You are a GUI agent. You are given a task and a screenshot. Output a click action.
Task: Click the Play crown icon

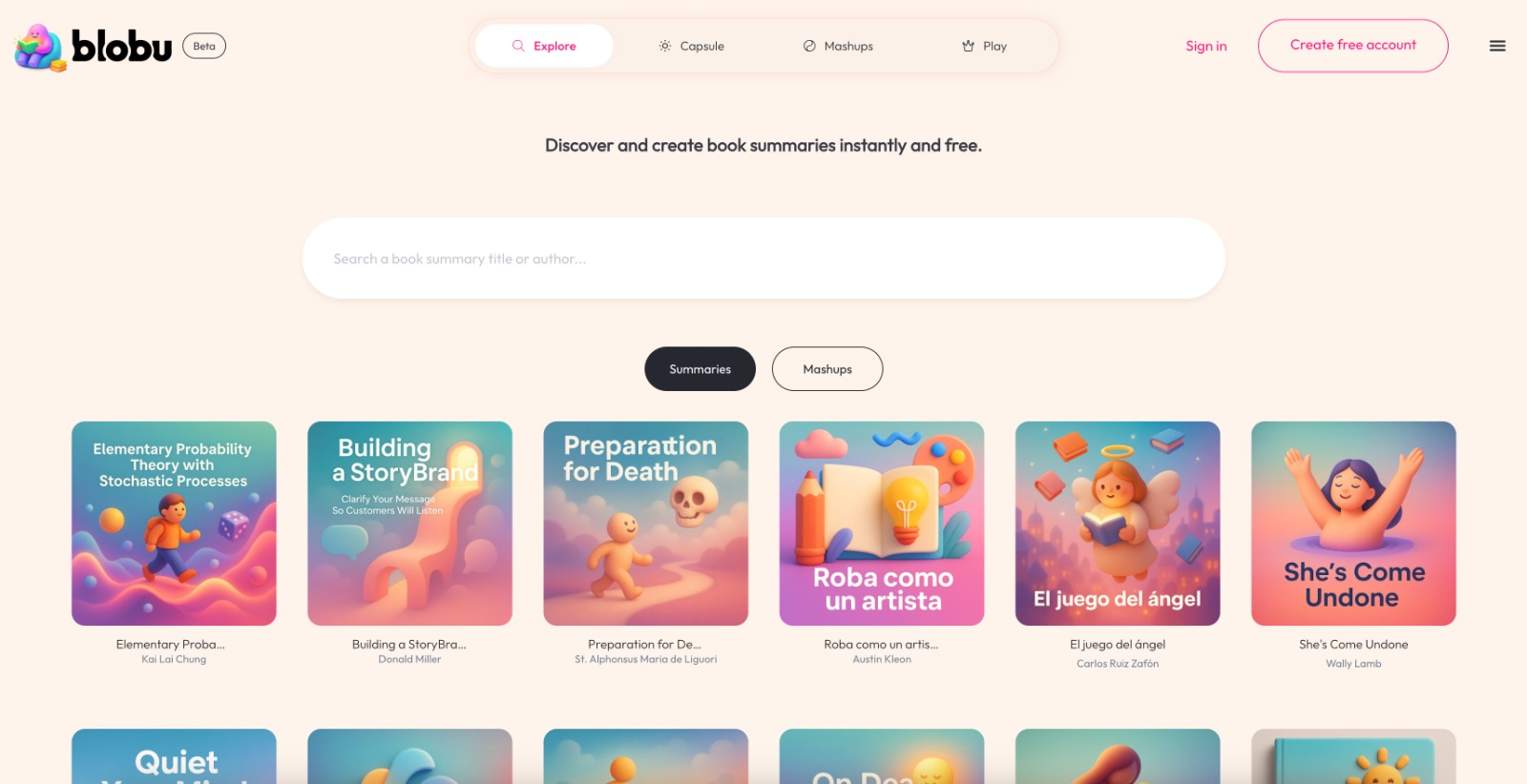coord(968,46)
